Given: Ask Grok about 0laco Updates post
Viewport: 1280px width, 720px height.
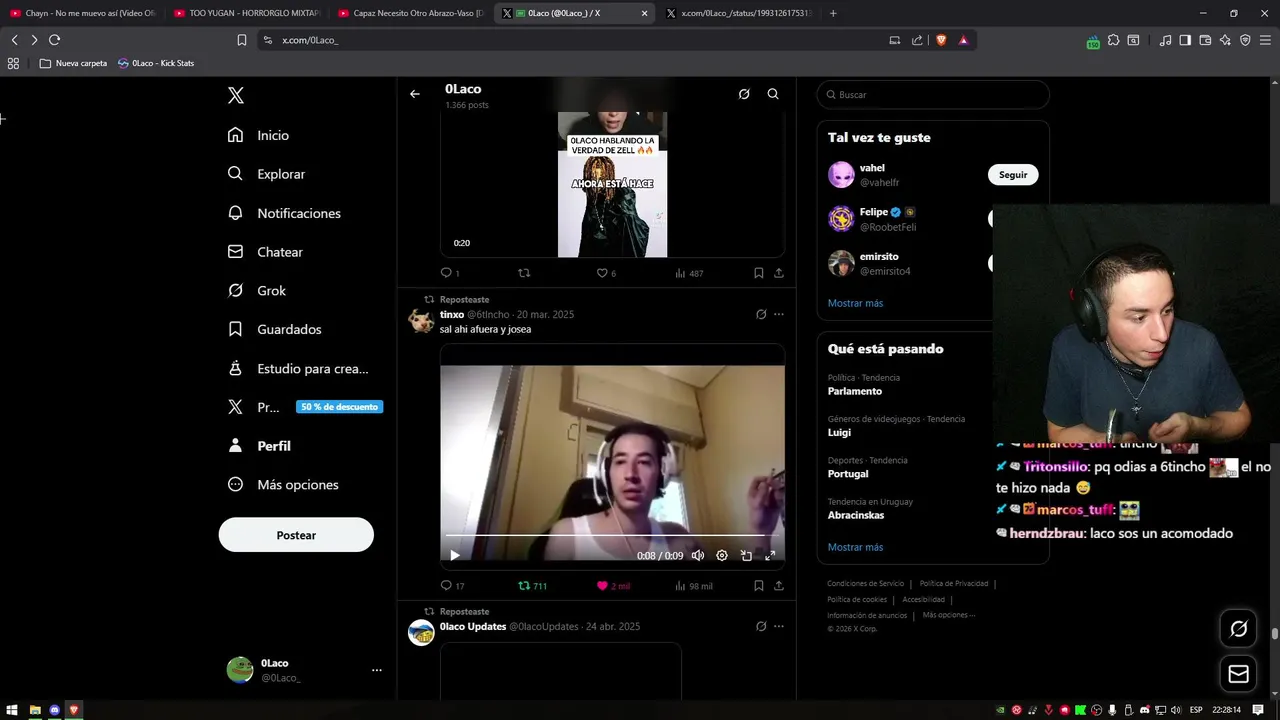Looking at the screenshot, I should tap(761, 626).
